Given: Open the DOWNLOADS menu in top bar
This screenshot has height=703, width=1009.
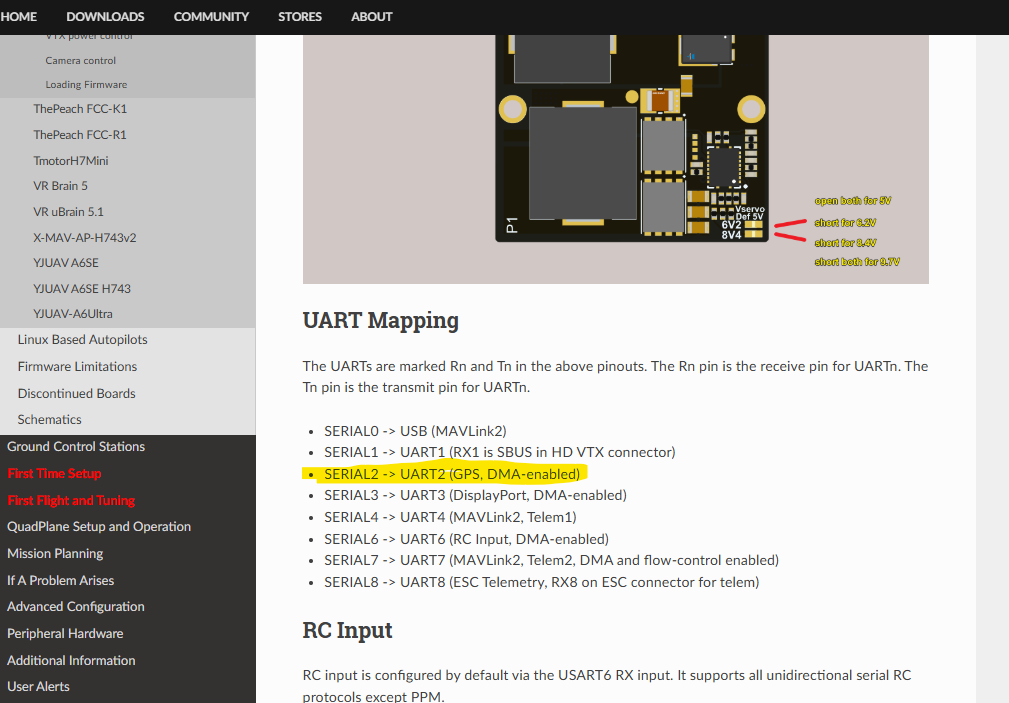Looking at the screenshot, I should pyautogui.click(x=105, y=17).
